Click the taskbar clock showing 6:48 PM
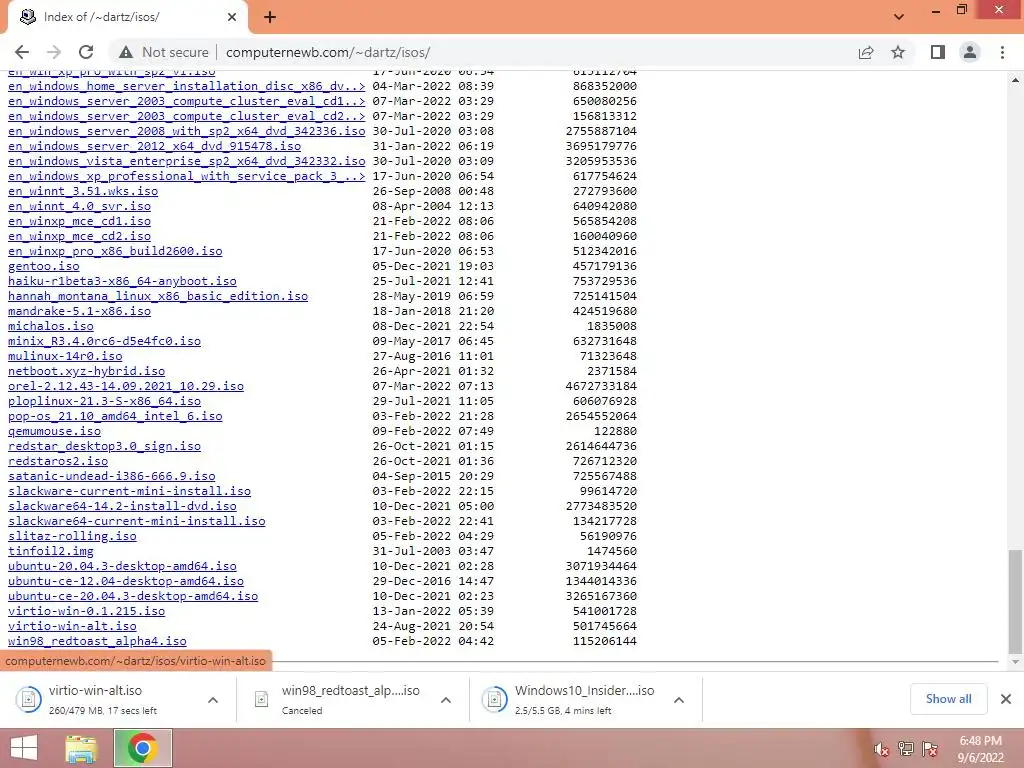The image size is (1024, 768). pyautogui.click(x=980, y=749)
